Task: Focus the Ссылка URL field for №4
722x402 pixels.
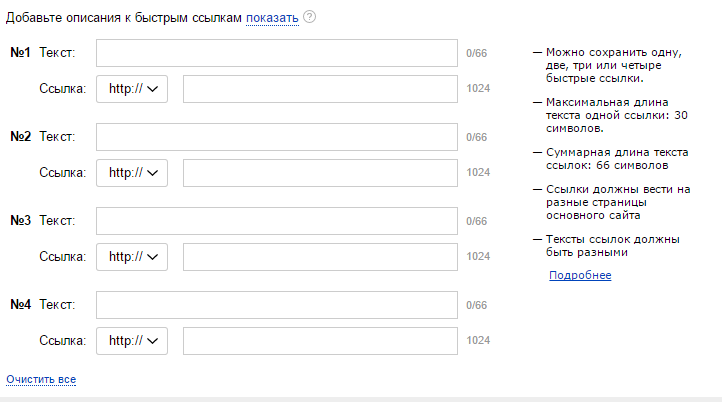Action: click(320, 340)
